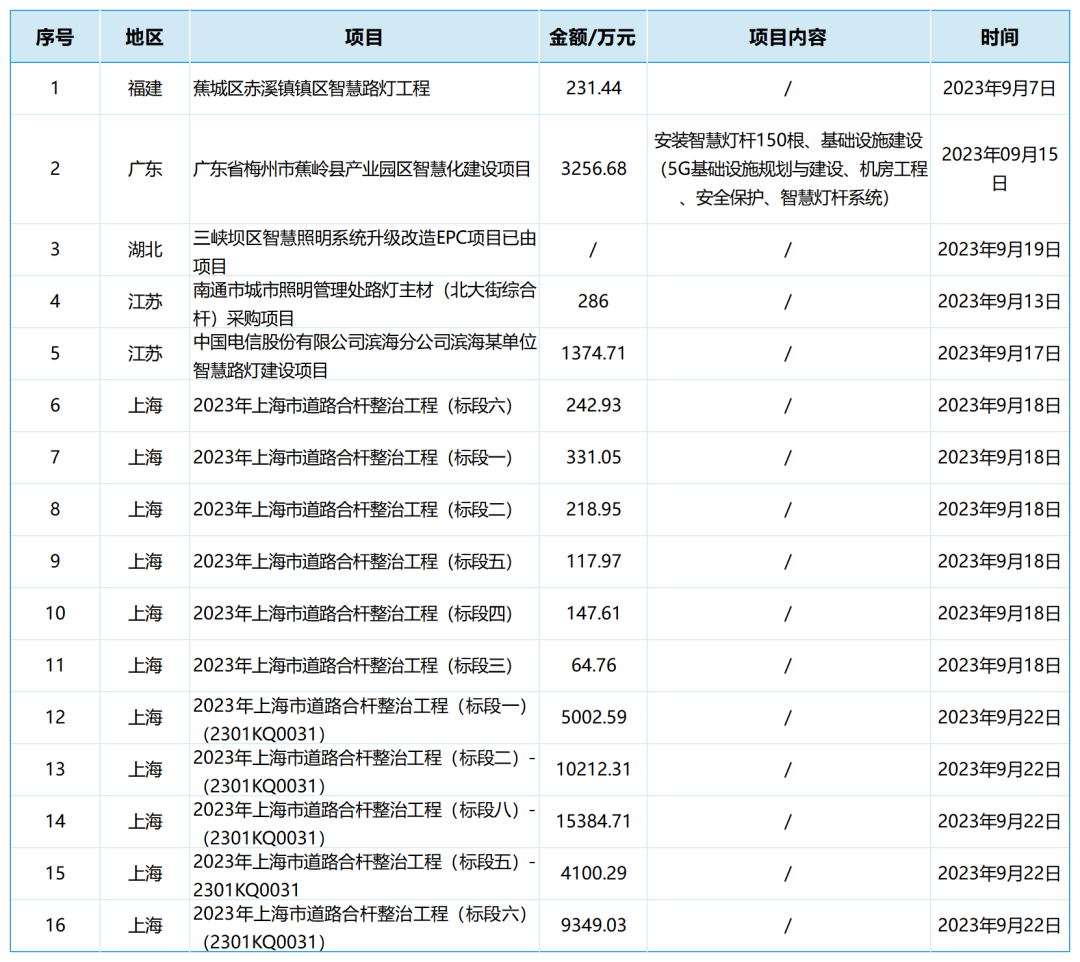Select the amount cell 15384.71

593,821
